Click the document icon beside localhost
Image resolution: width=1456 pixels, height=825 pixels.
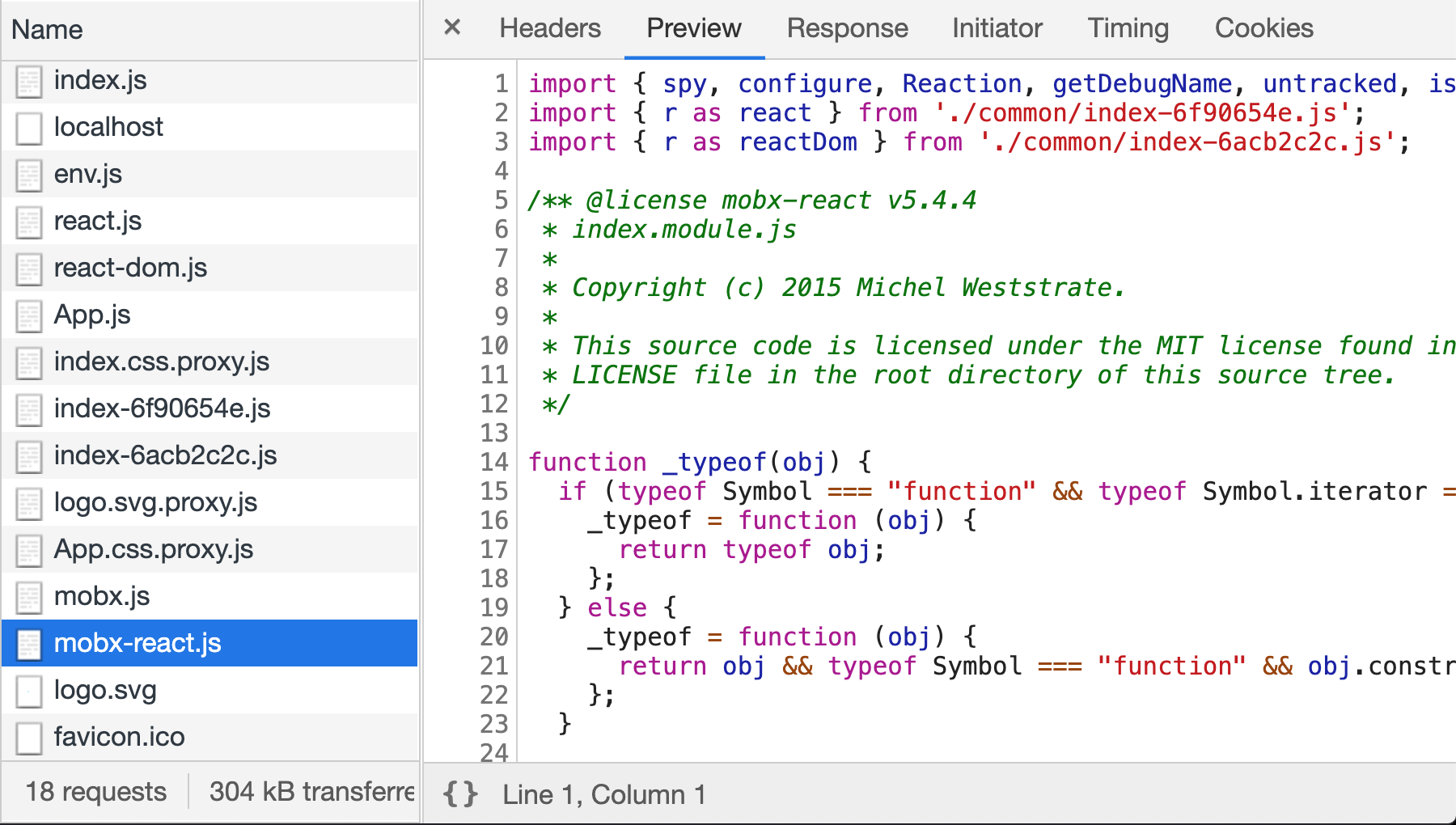tap(29, 129)
